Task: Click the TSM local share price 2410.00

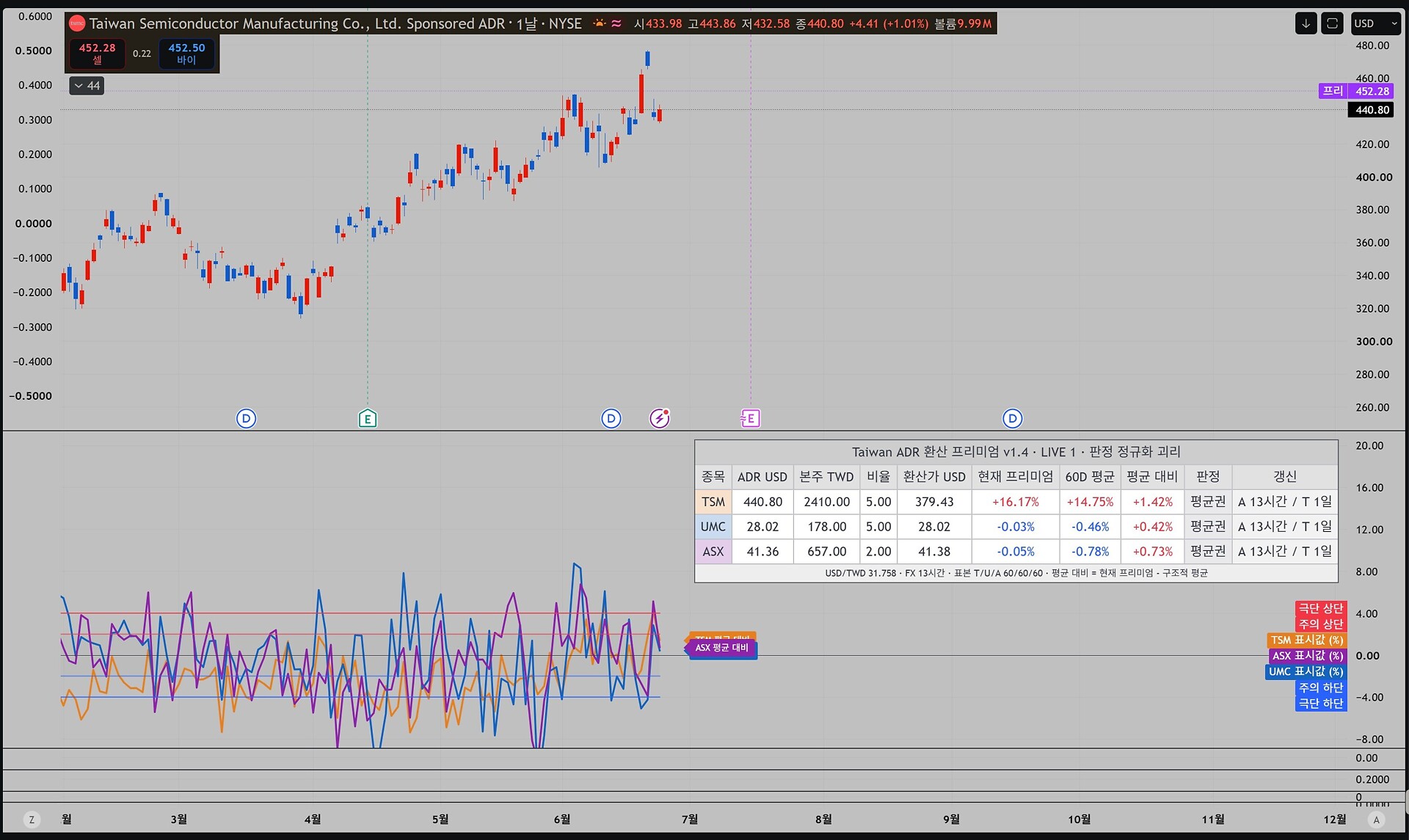Action: (827, 502)
